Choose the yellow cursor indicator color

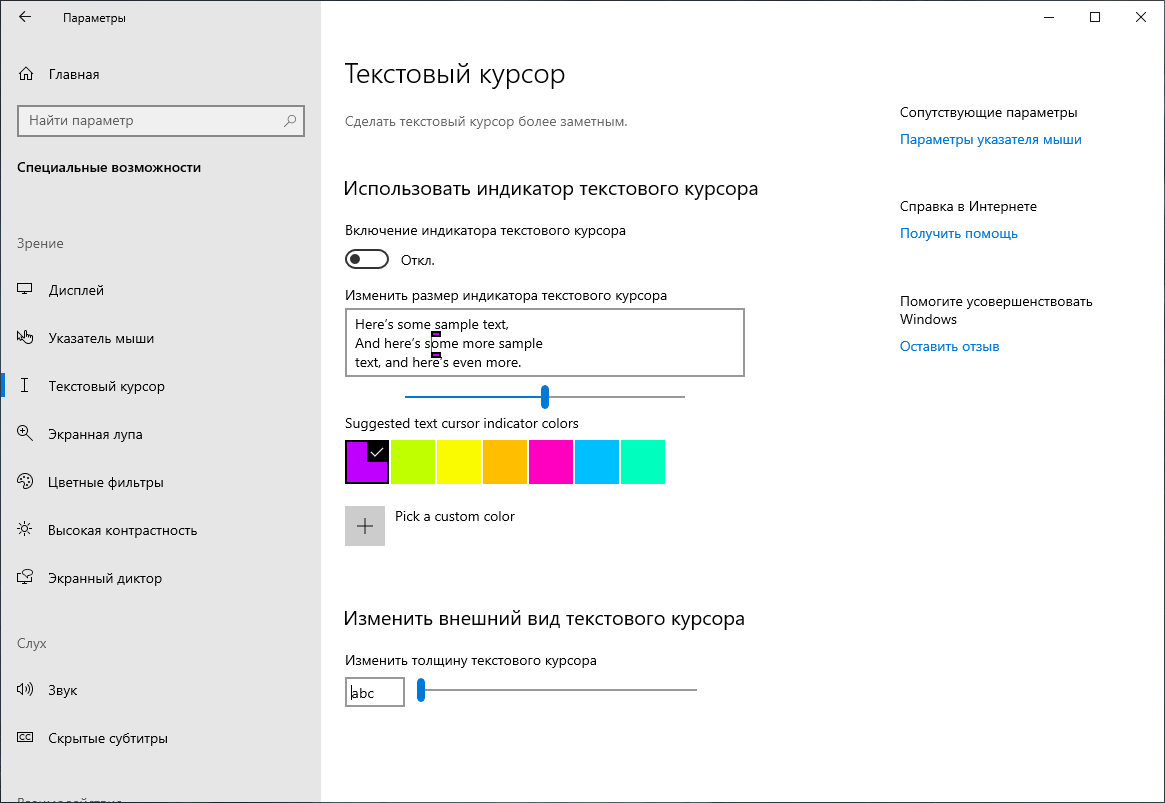click(459, 462)
